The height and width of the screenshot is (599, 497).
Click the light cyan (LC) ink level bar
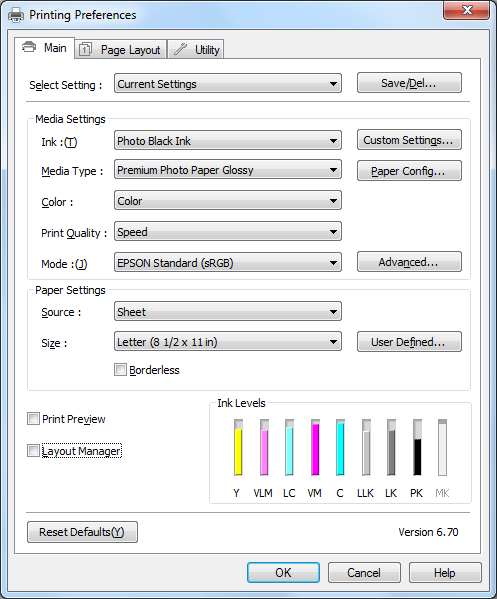pos(289,447)
